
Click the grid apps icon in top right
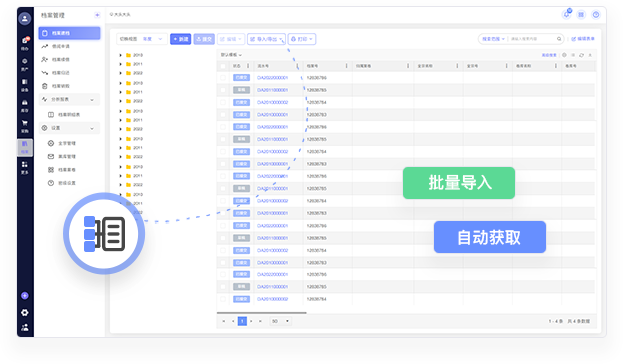pyautogui.click(x=581, y=15)
